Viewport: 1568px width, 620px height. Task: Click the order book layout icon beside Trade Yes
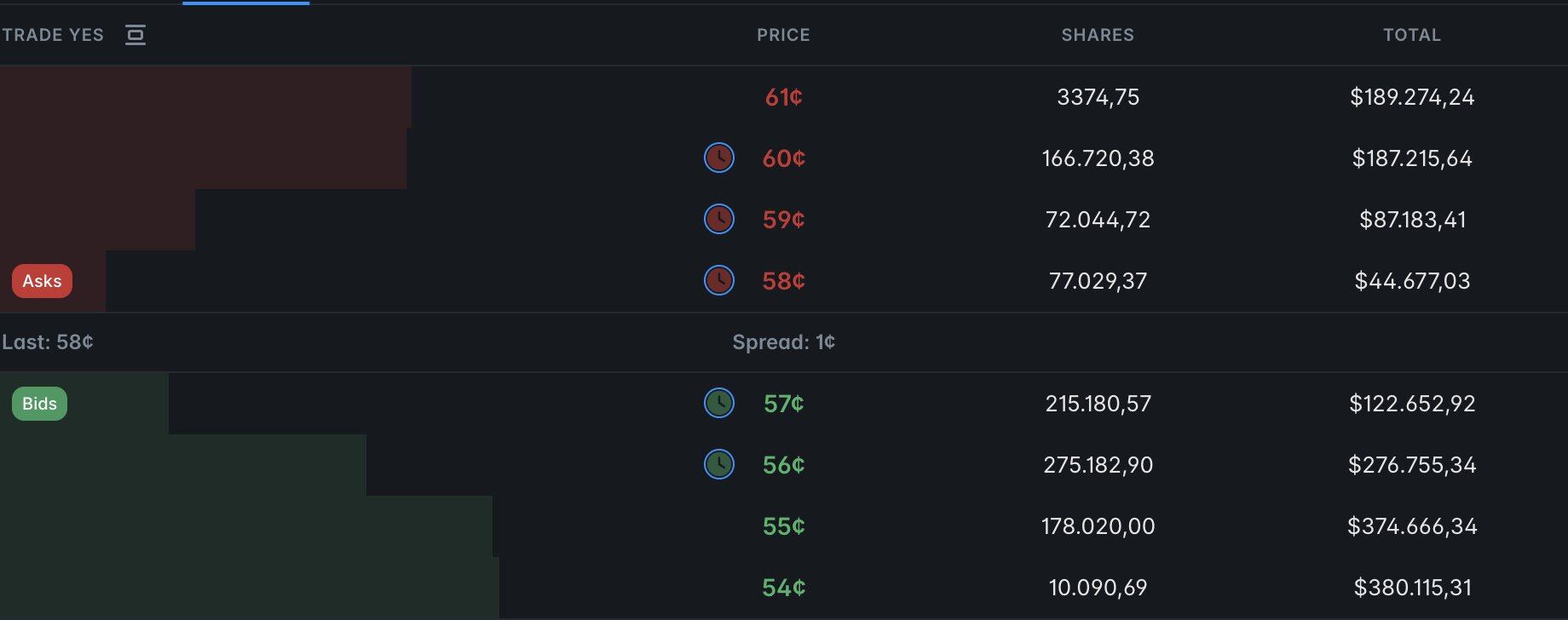pyautogui.click(x=135, y=35)
